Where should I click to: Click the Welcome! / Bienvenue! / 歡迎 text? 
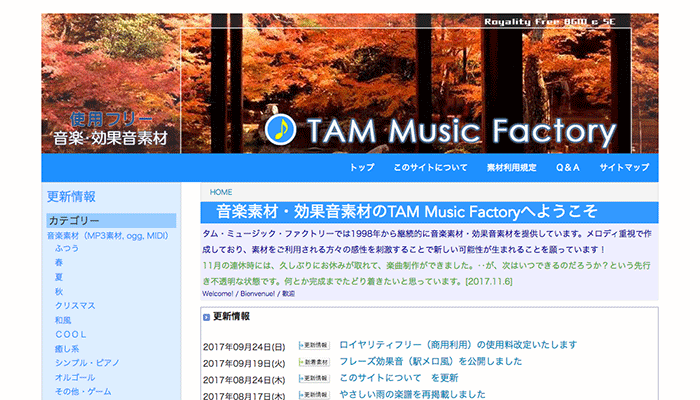249,294
